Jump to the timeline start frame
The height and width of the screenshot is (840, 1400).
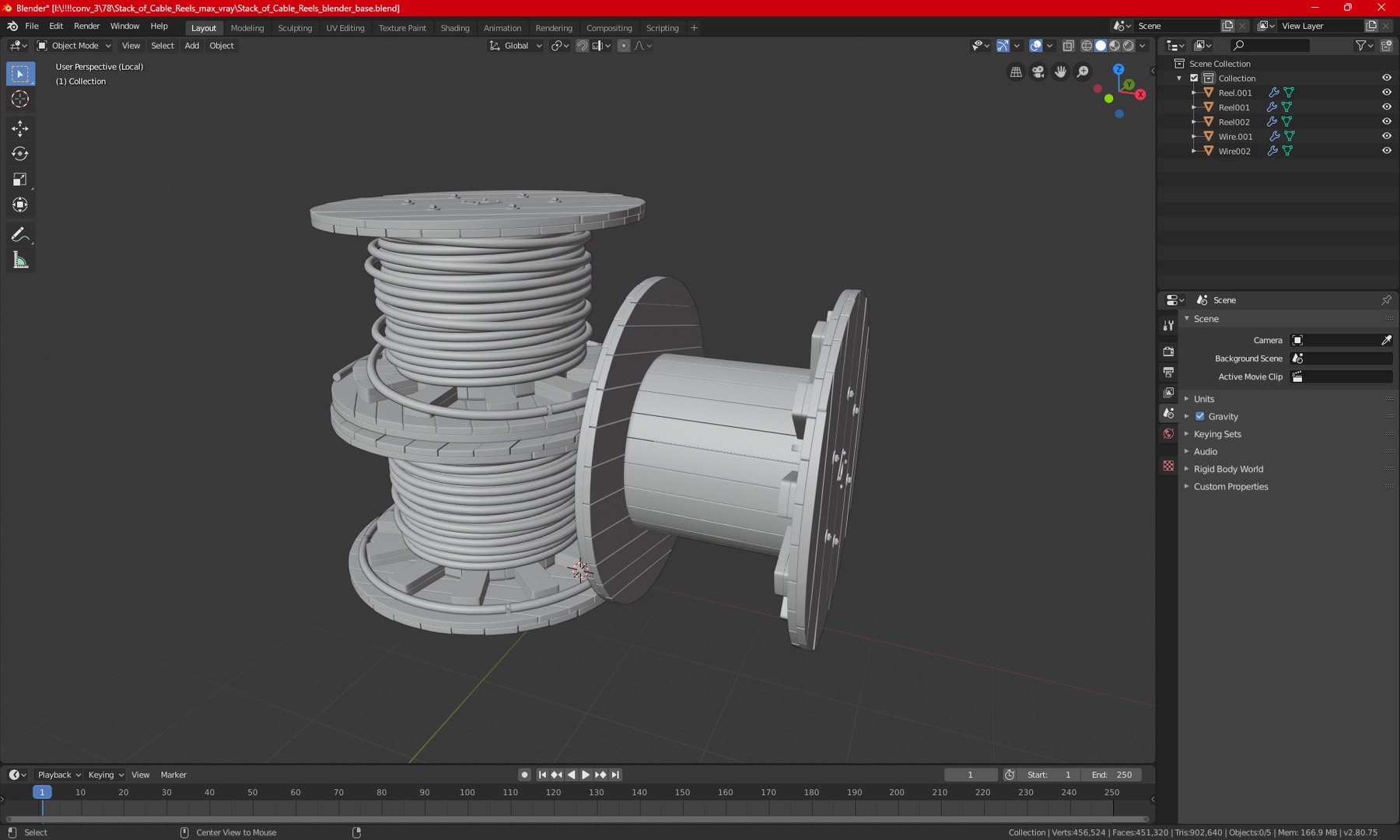[542, 775]
